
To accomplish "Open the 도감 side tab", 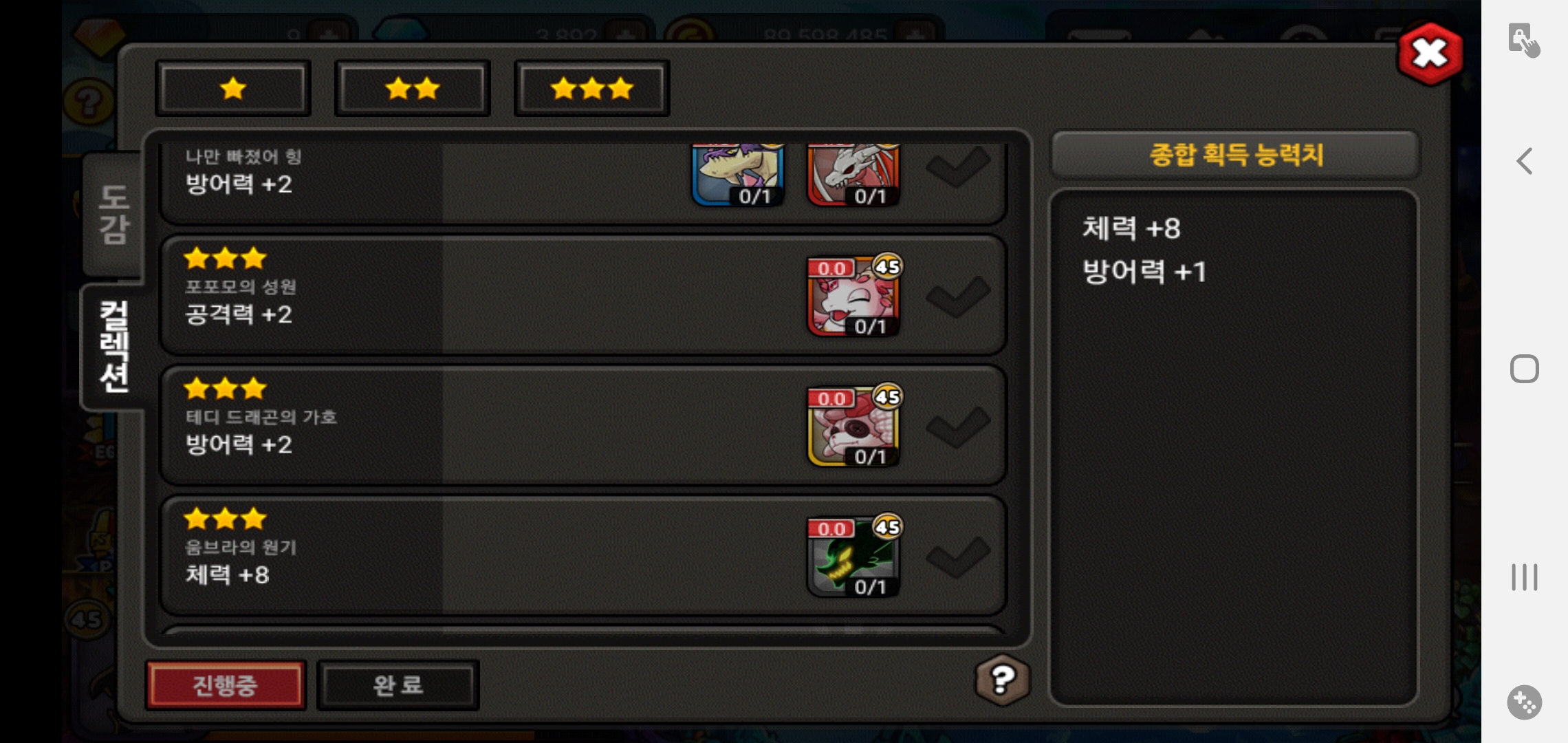I will (x=114, y=215).
